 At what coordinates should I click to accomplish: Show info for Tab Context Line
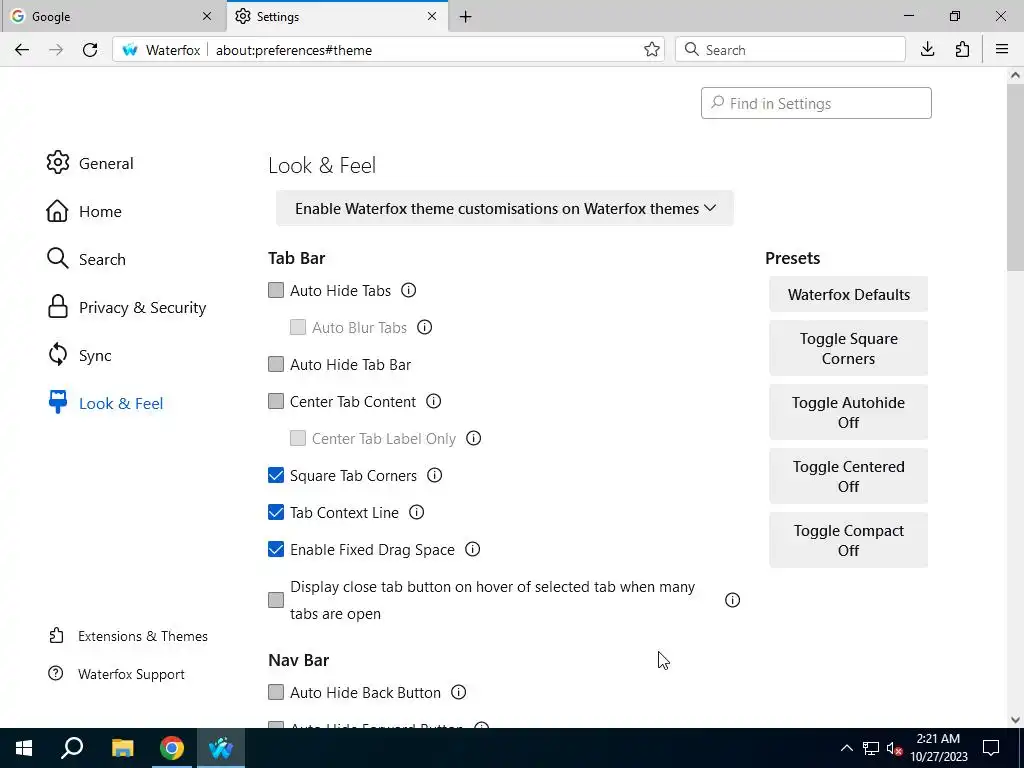tap(416, 512)
